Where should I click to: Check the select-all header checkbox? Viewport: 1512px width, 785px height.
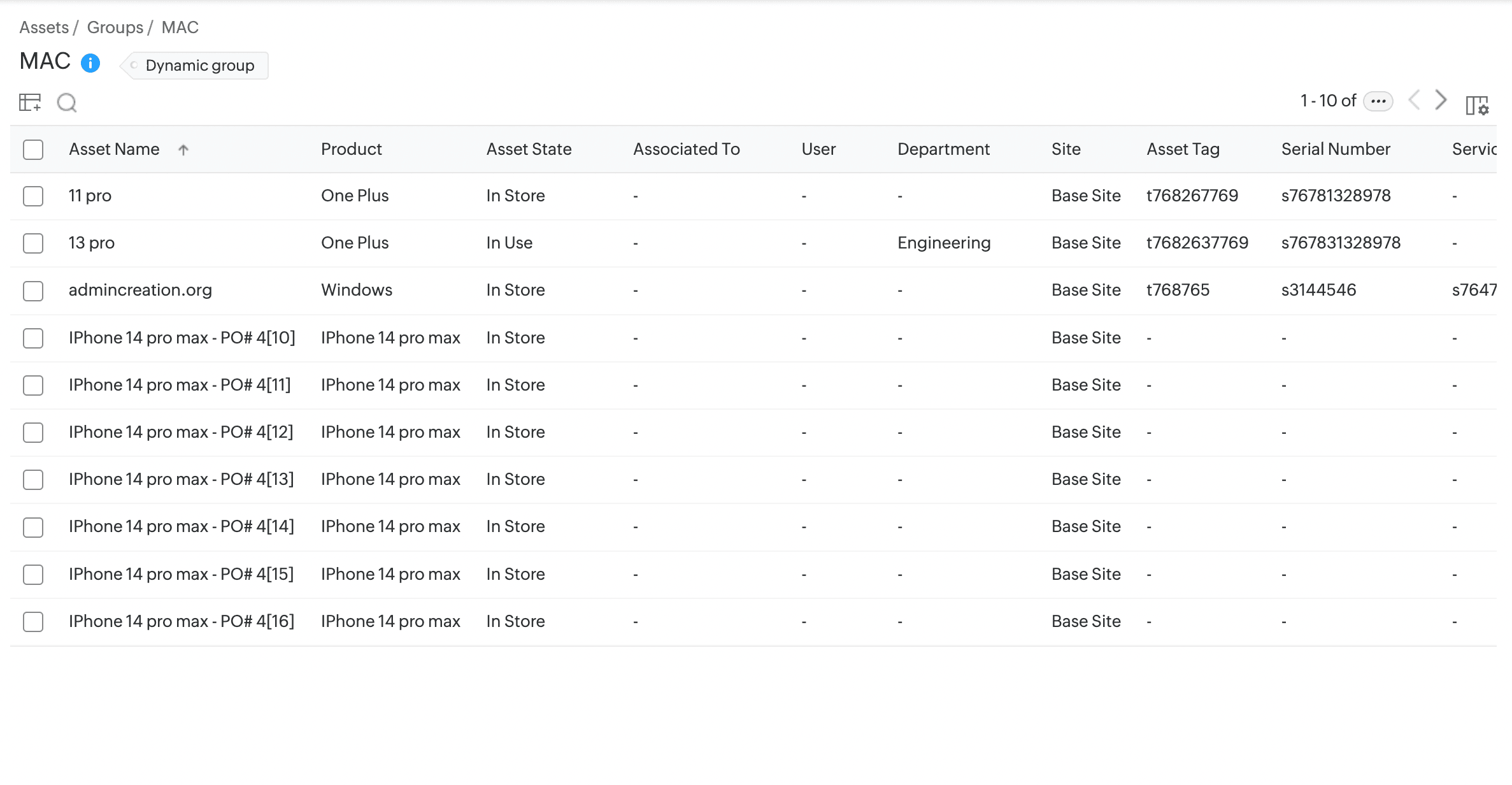click(33, 150)
